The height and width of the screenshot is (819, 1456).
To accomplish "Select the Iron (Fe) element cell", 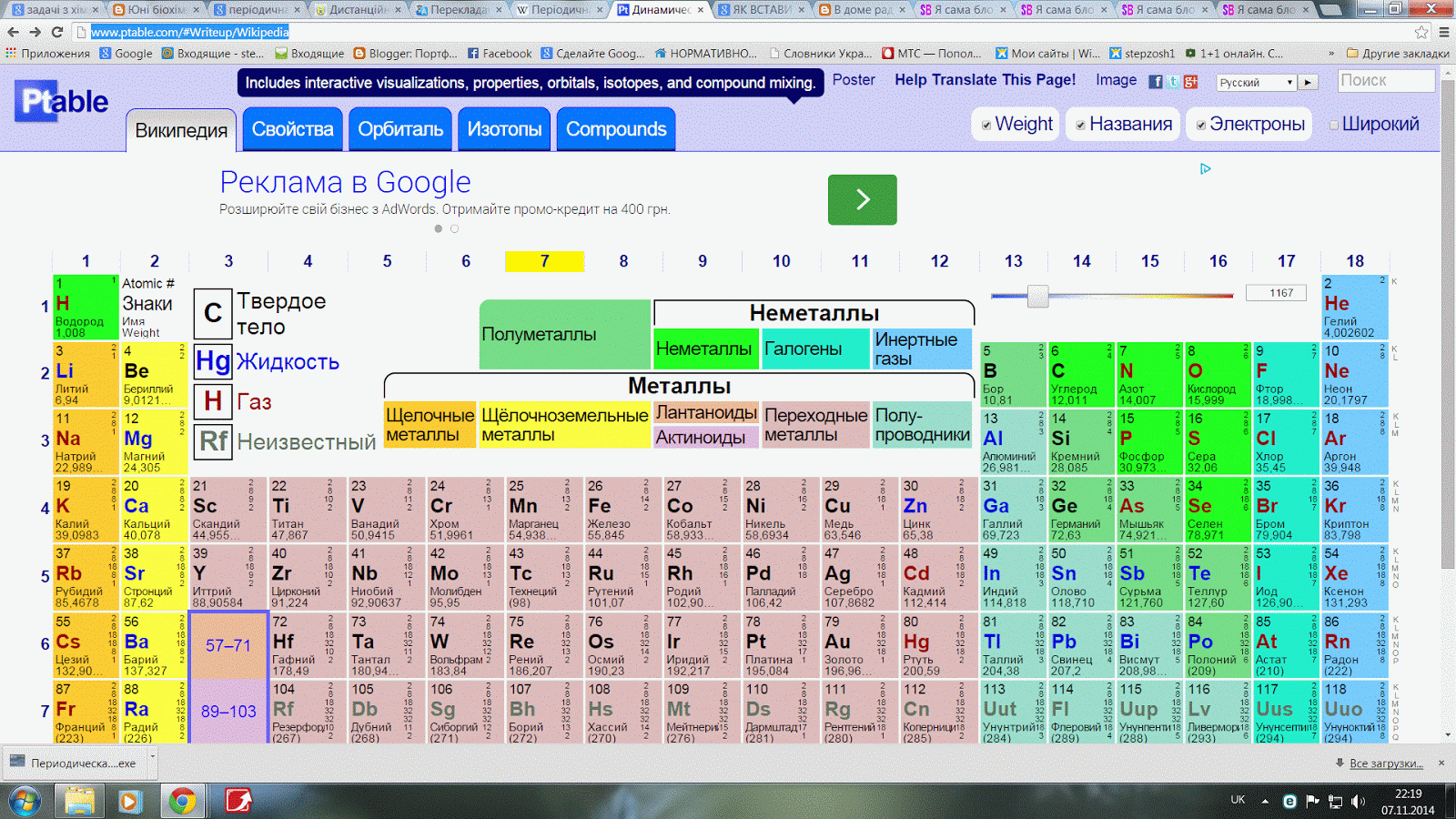I will click(622, 510).
